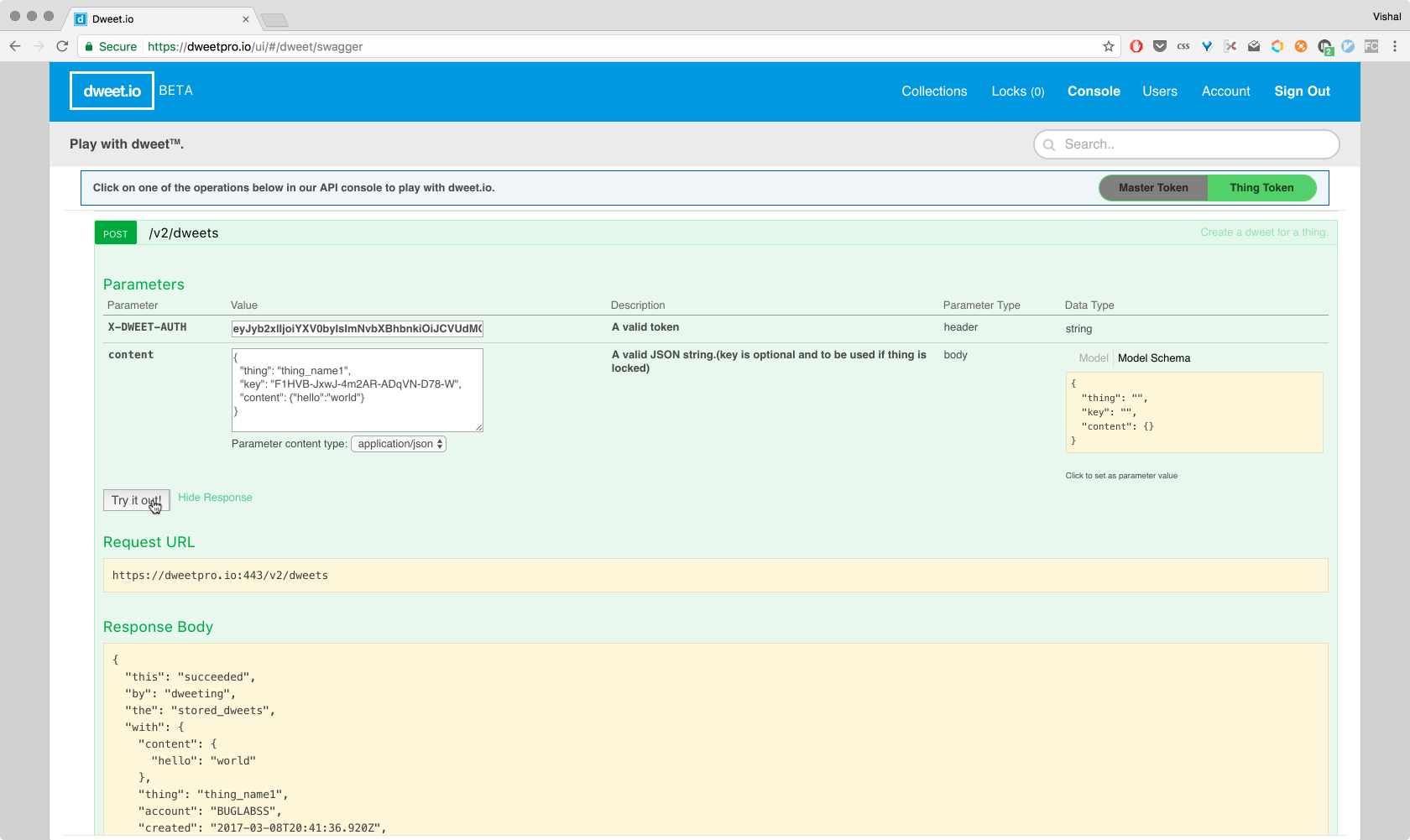Click the "this": "succeeded" response line
This screenshot has height=840, width=1410.
(191, 677)
